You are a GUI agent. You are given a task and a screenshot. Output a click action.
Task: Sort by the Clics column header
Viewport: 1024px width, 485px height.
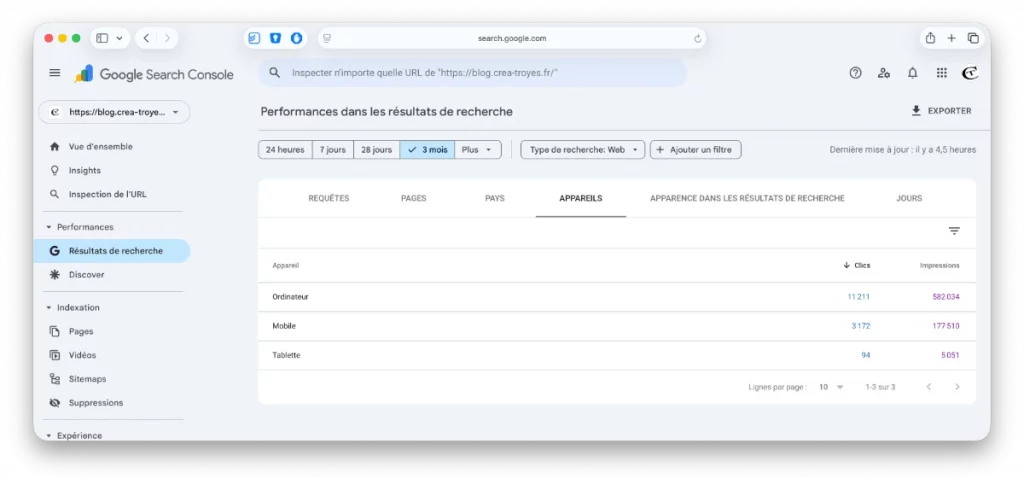[x=857, y=266]
